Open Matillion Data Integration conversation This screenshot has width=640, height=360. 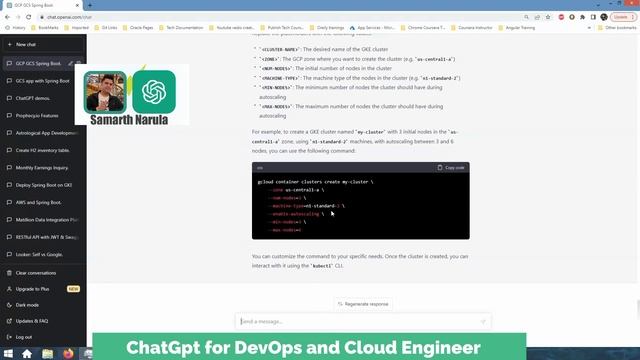click(43, 220)
